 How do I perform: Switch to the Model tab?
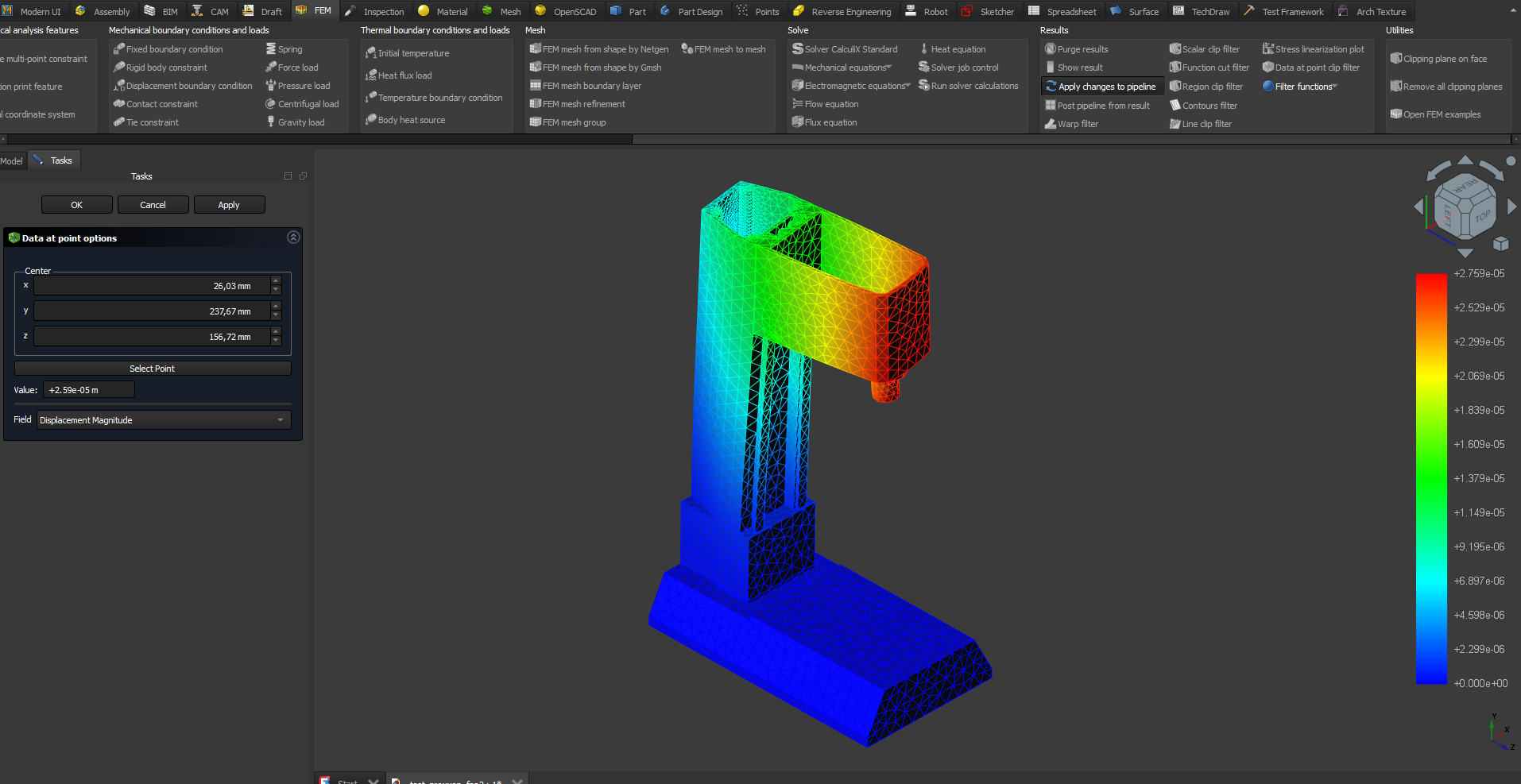click(12, 161)
